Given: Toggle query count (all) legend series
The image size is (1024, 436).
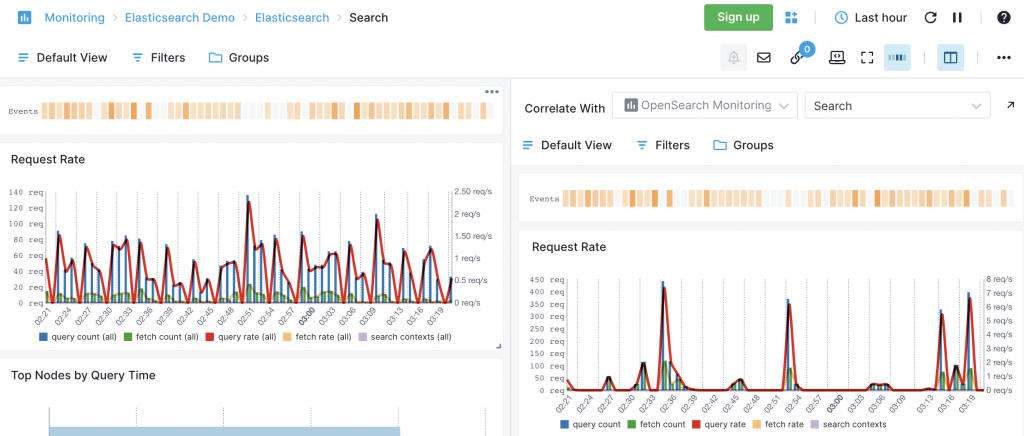Looking at the screenshot, I should coord(76,337).
